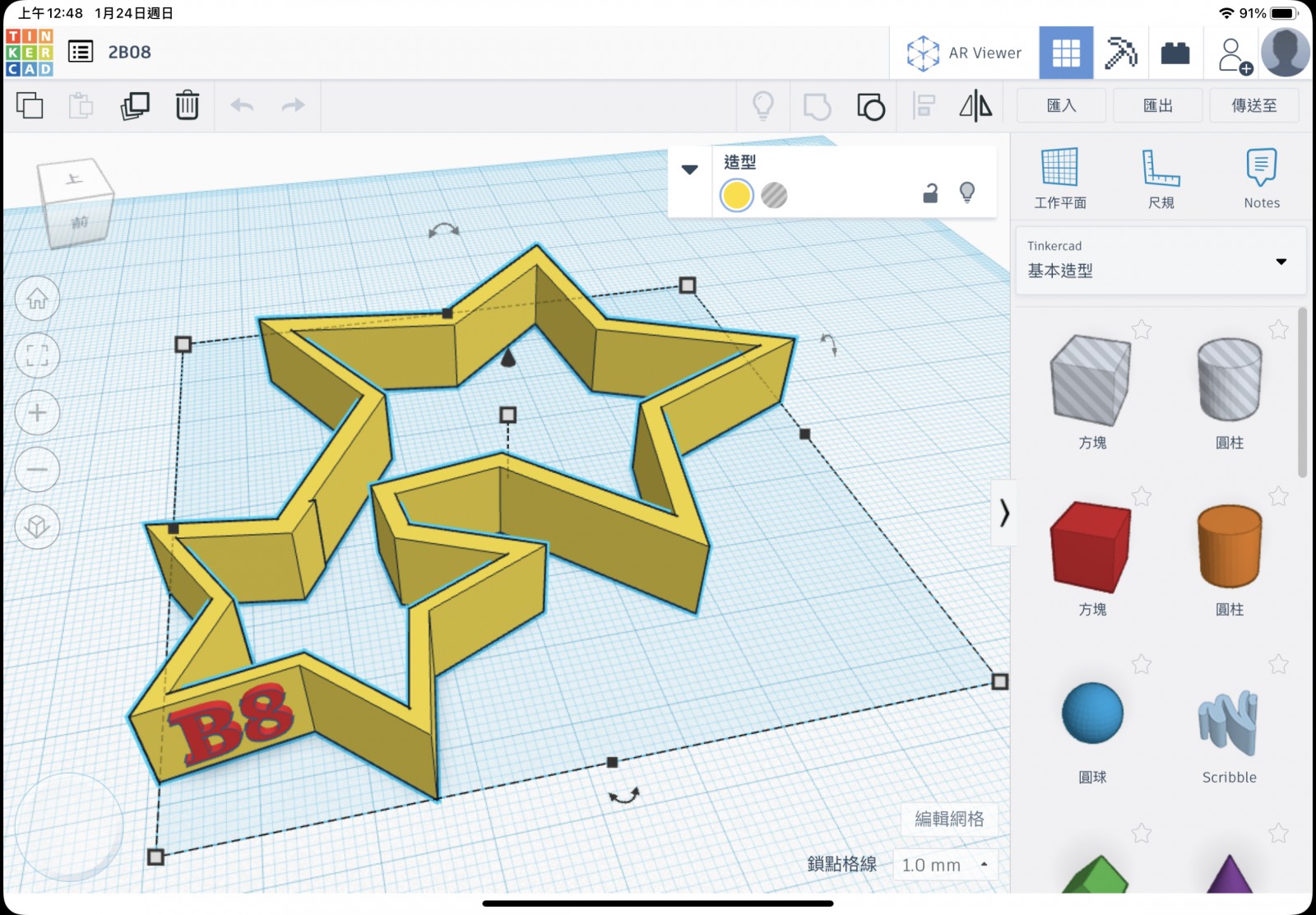
Task: Open the Notes tool
Action: (x=1262, y=179)
